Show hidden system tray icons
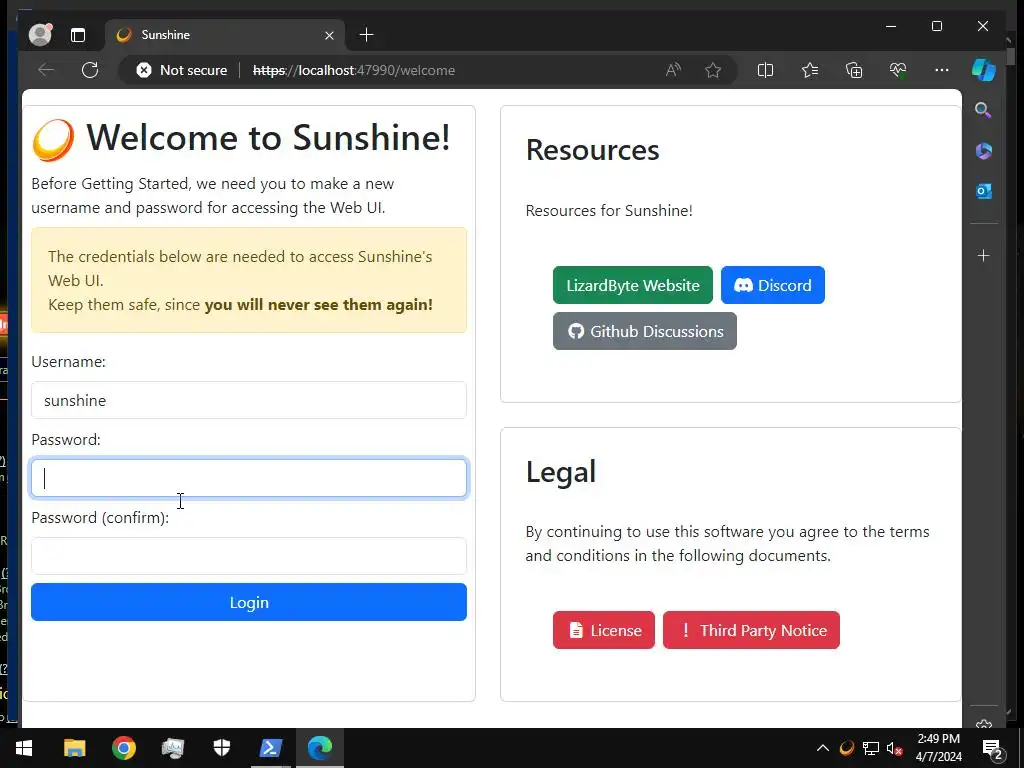The image size is (1024, 768). click(823, 748)
